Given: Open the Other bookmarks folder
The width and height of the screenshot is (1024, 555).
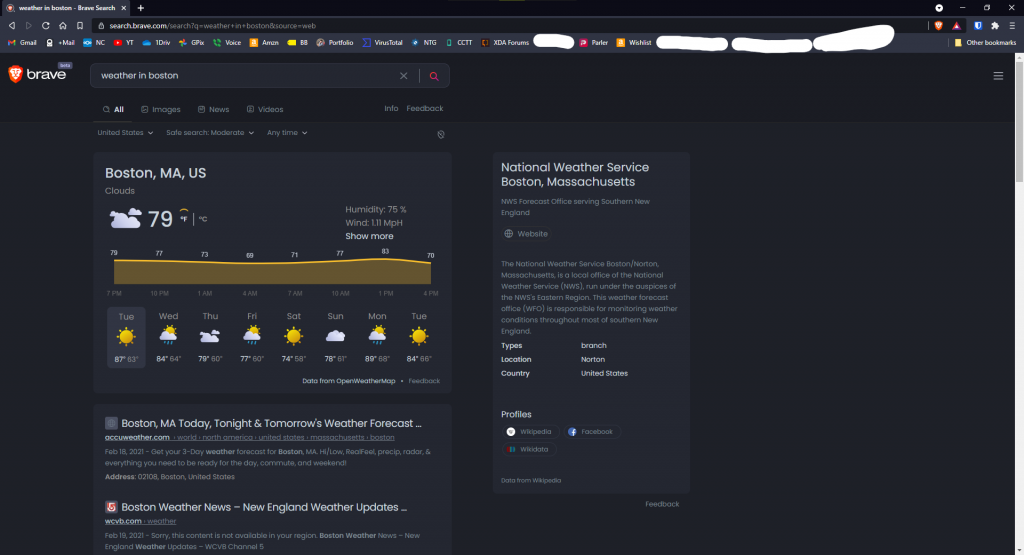Looking at the screenshot, I should point(985,42).
